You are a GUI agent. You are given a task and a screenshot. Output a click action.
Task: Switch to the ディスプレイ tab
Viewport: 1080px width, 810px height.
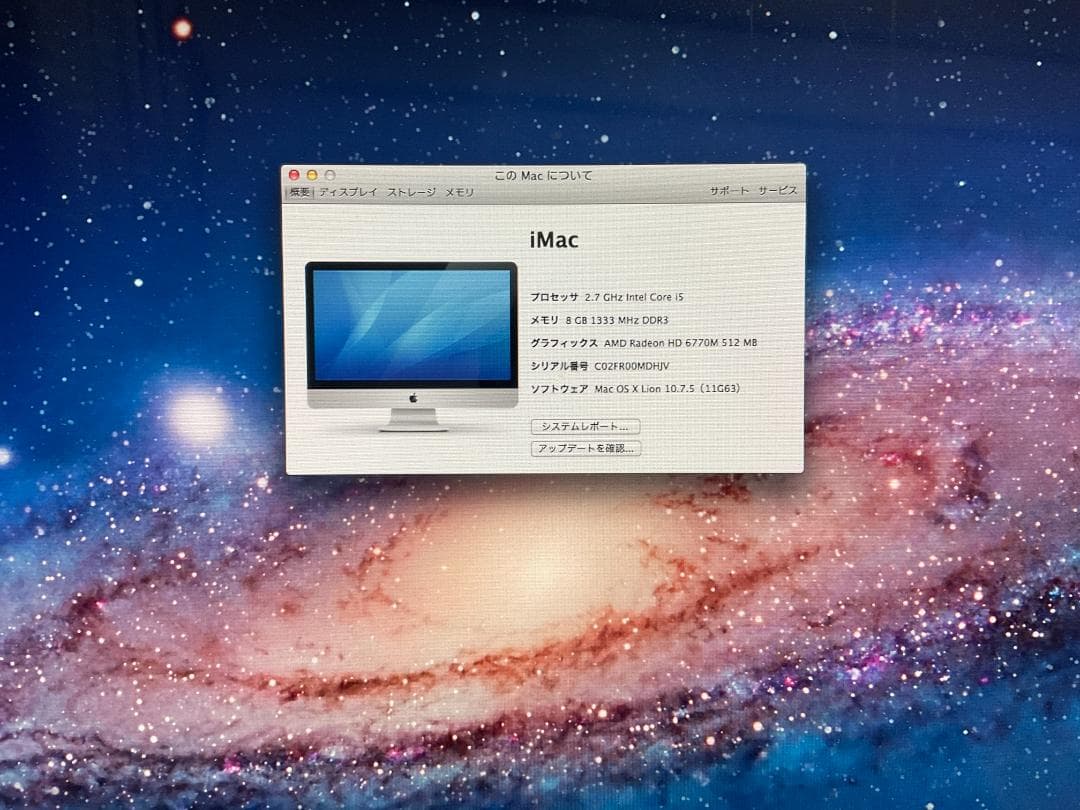(349, 192)
